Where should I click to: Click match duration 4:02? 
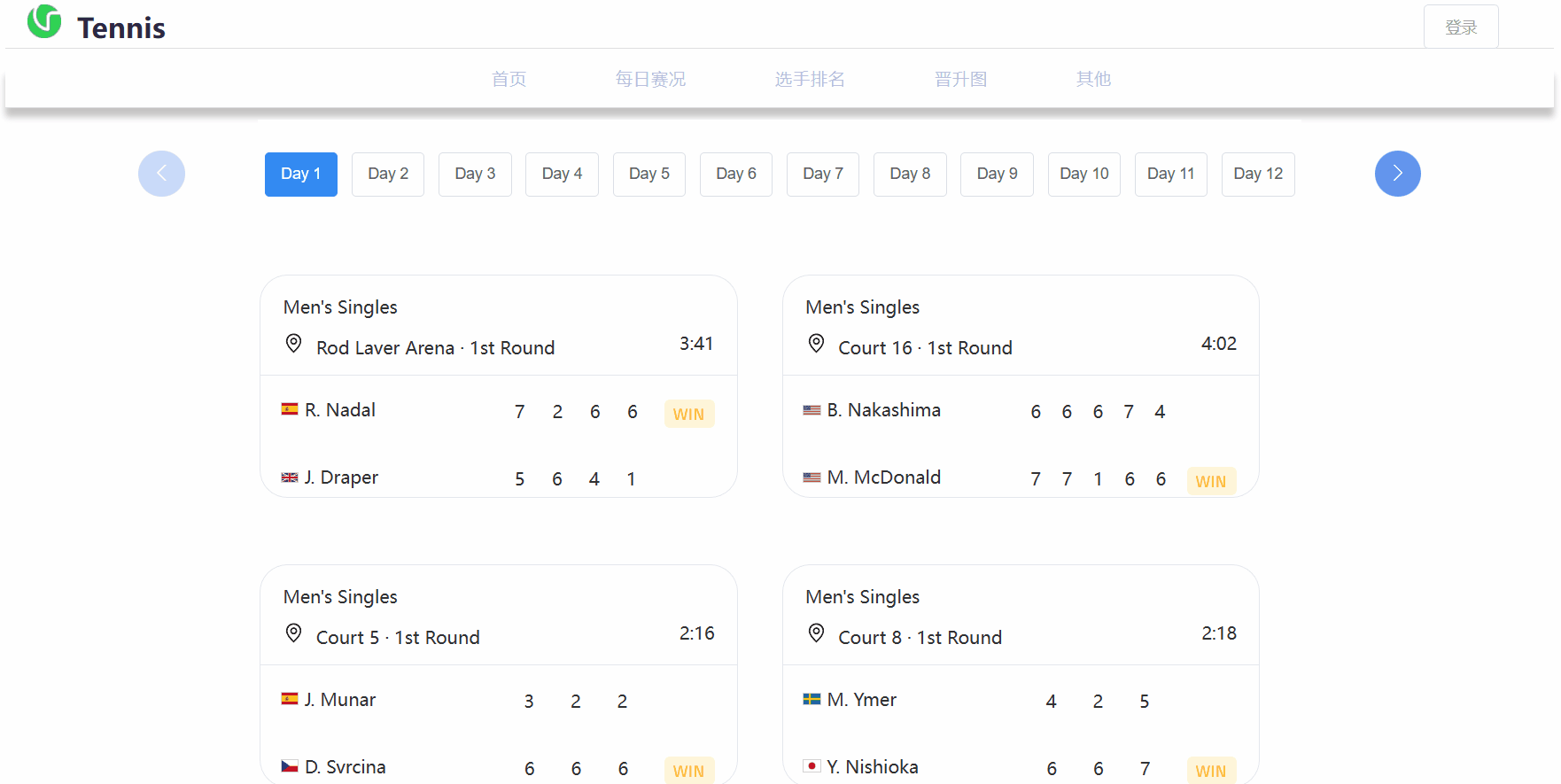coord(1219,344)
